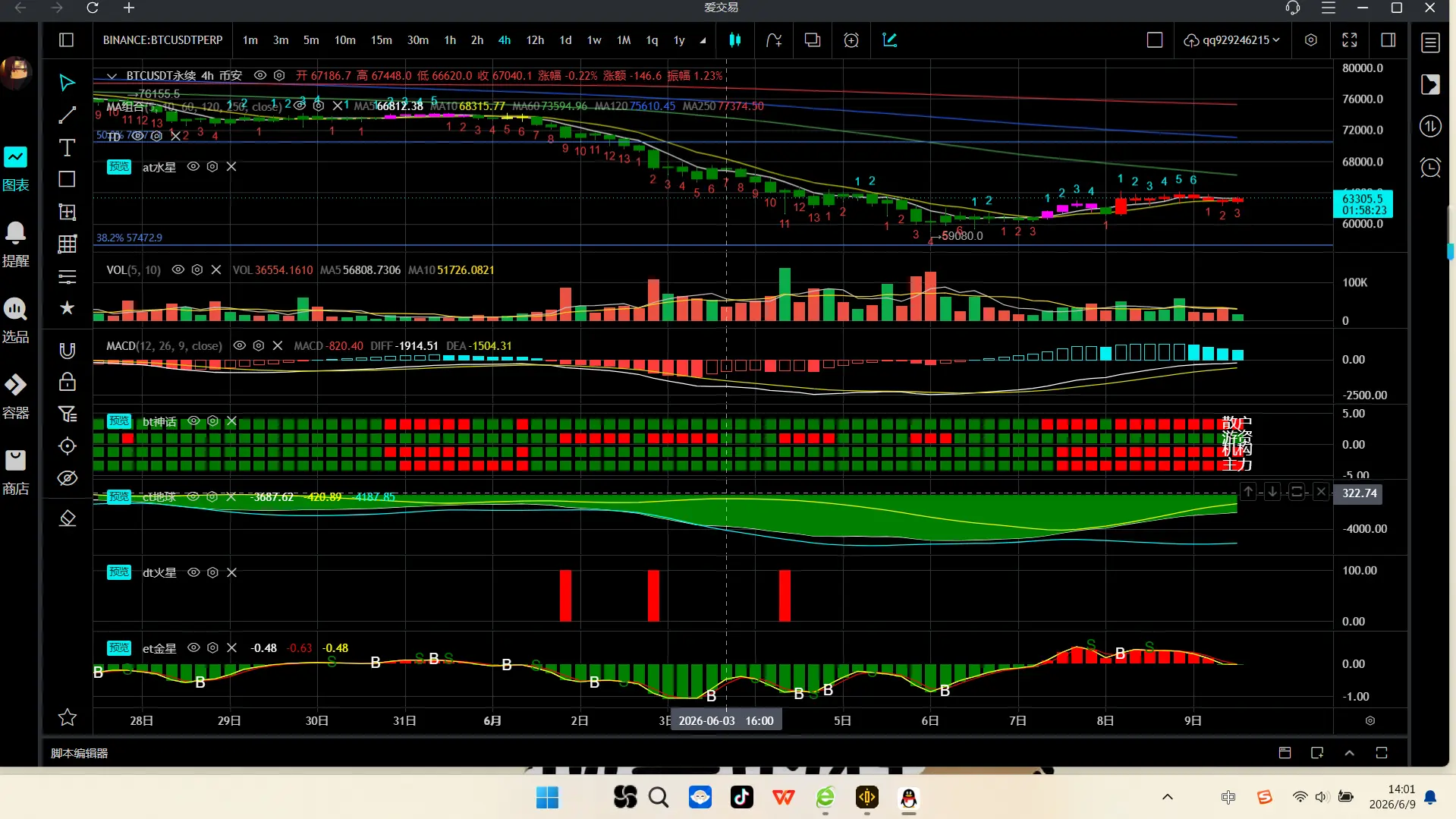Open the 选品 screener sidebar section

(x=16, y=320)
